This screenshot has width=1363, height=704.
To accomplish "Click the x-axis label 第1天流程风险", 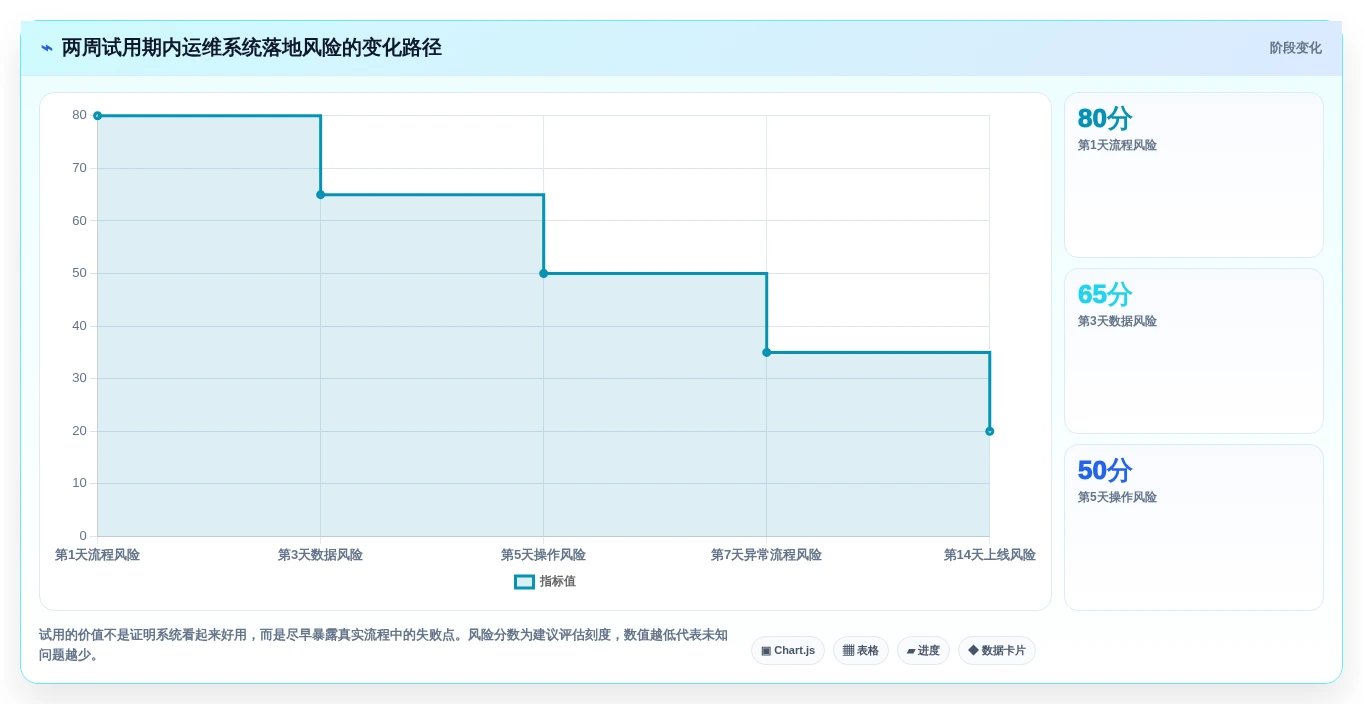I will pos(97,555).
